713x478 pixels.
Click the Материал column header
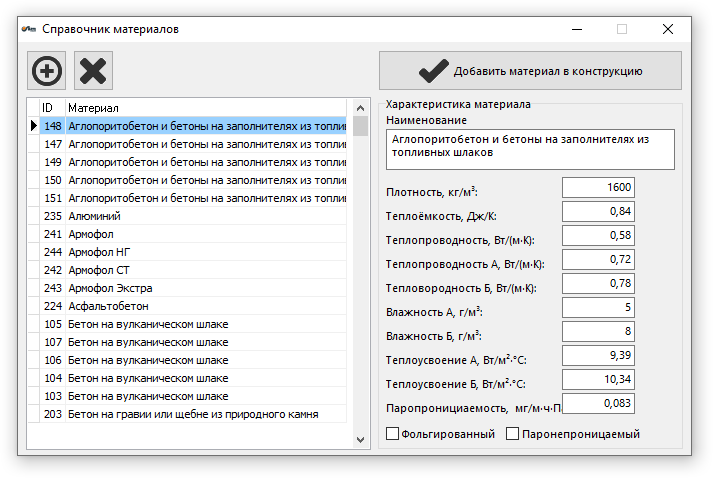tap(206, 108)
